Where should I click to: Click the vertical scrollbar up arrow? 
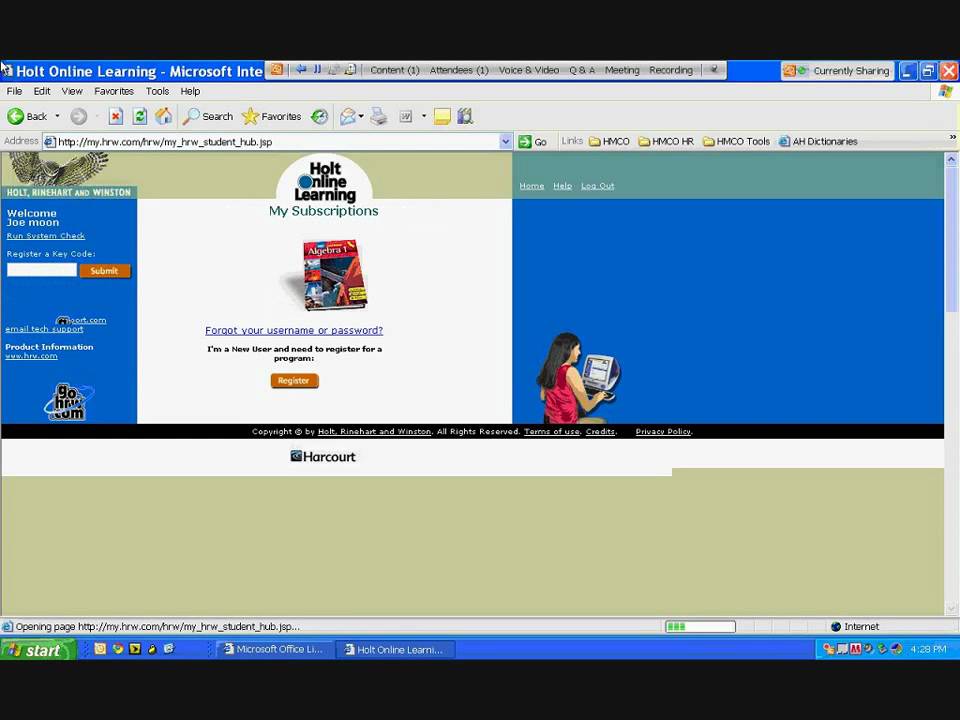pos(951,159)
